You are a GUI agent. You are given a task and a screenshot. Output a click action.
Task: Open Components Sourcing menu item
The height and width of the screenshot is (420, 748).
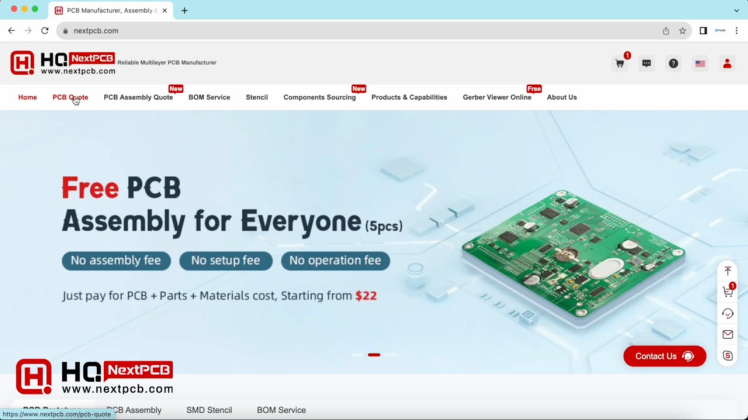[x=320, y=97]
